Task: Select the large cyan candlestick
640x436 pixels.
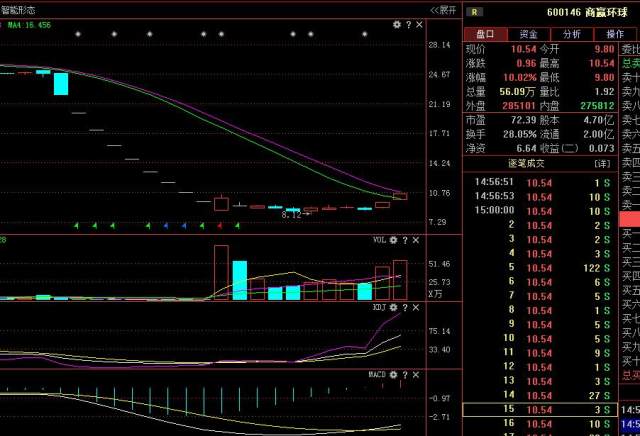Action: tap(61, 84)
